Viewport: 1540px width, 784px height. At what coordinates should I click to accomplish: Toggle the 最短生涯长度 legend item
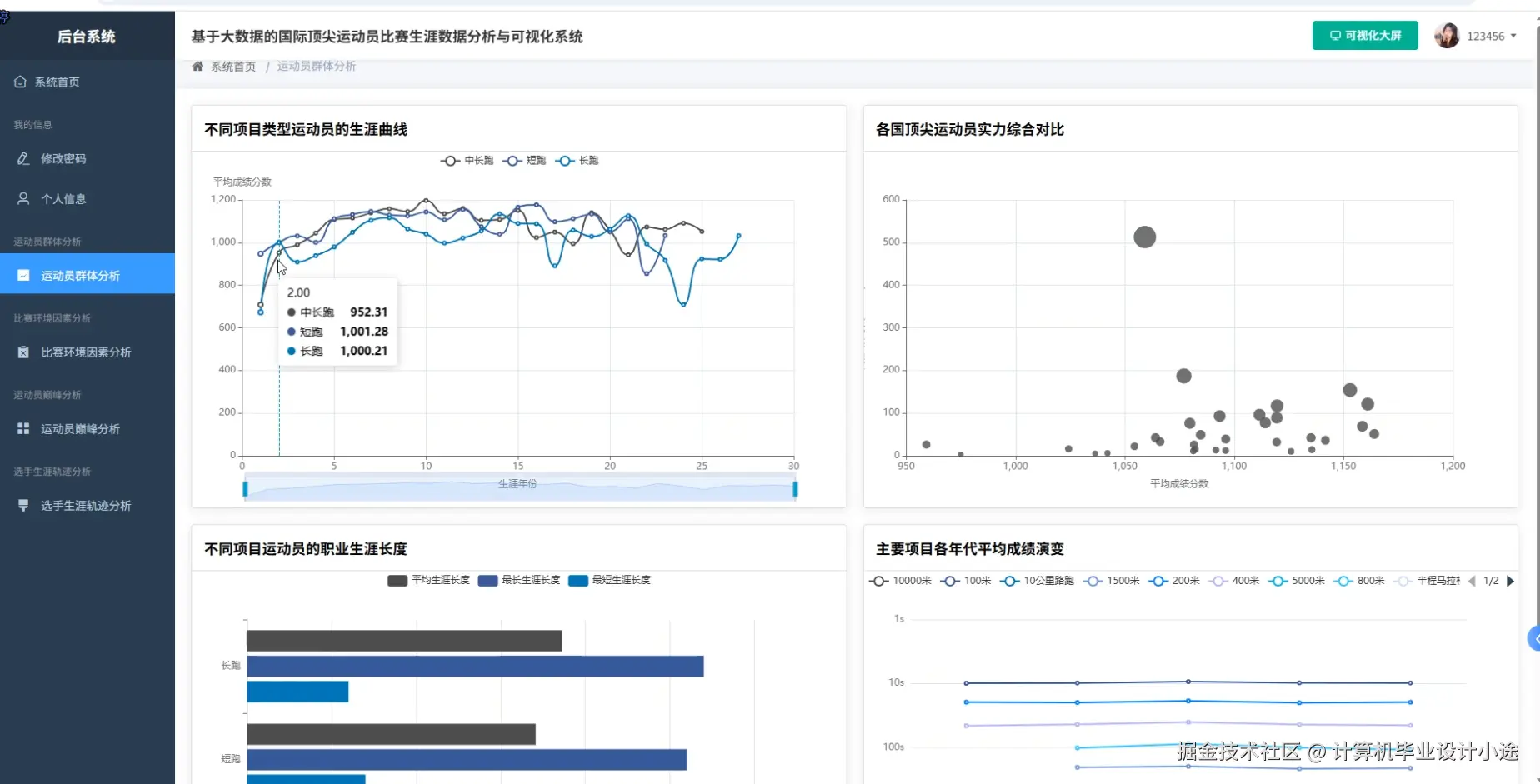609,580
